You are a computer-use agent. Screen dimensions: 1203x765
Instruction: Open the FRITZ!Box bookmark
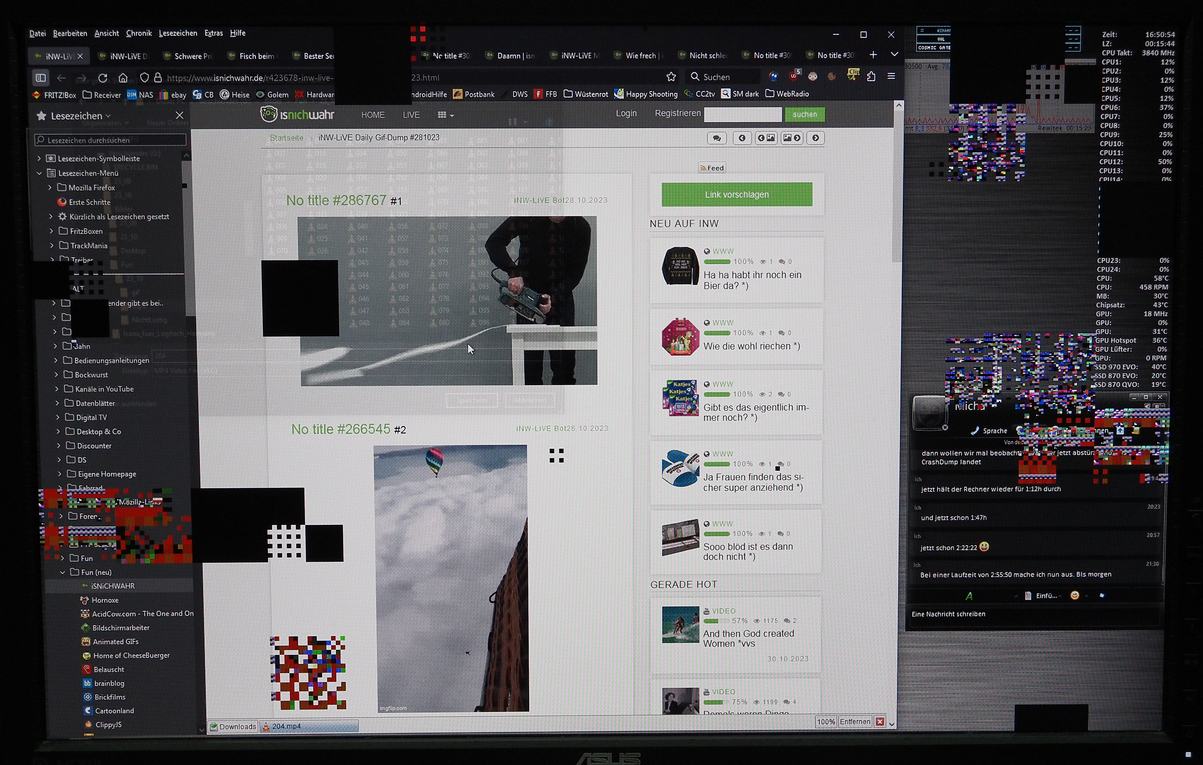(x=54, y=95)
